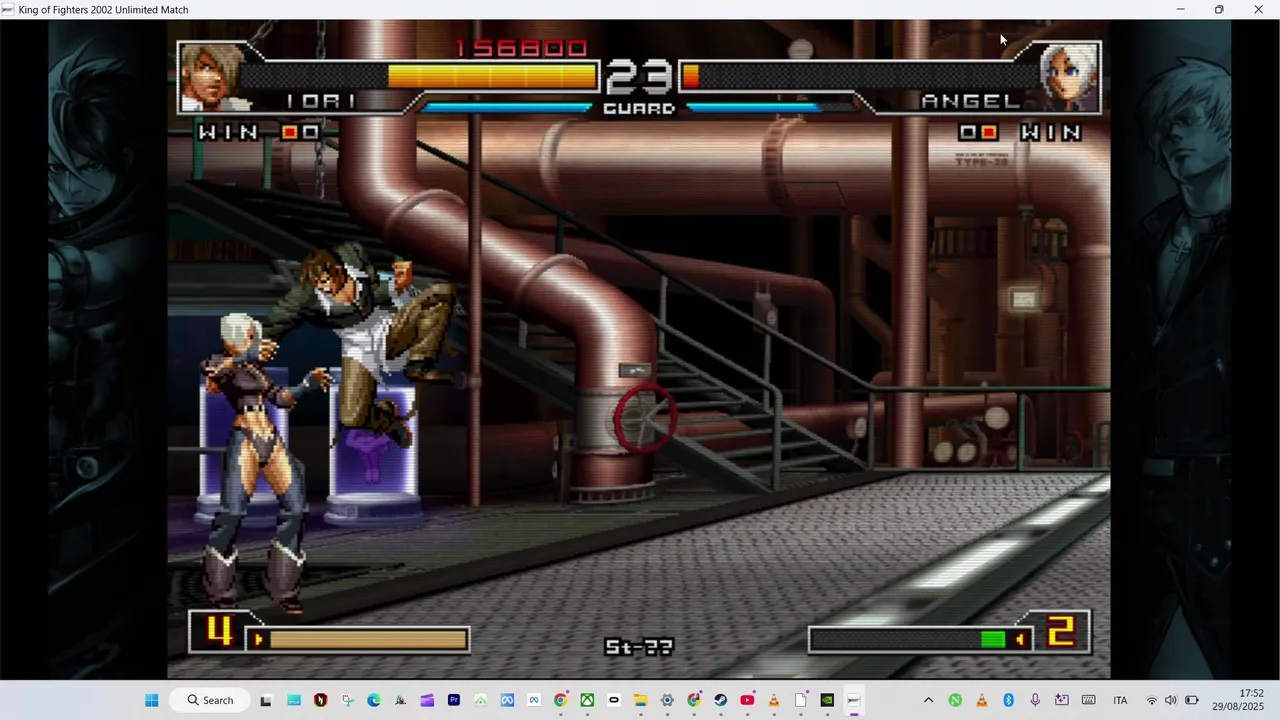The width and height of the screenshot is (1280, 720).
Task: Click the power stock number 4
Action: (x=219, y=632)
